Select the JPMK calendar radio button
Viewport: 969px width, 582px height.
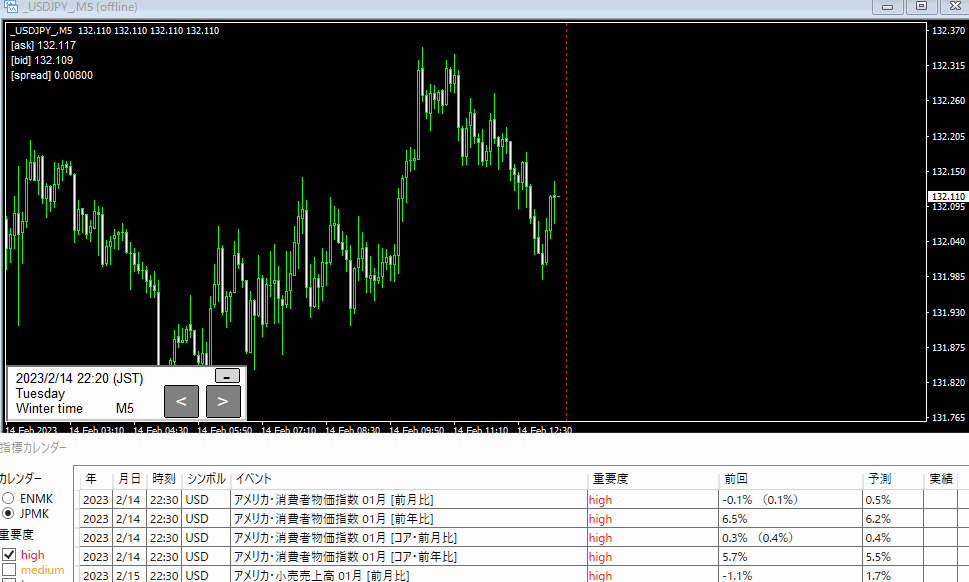[9, 514]
